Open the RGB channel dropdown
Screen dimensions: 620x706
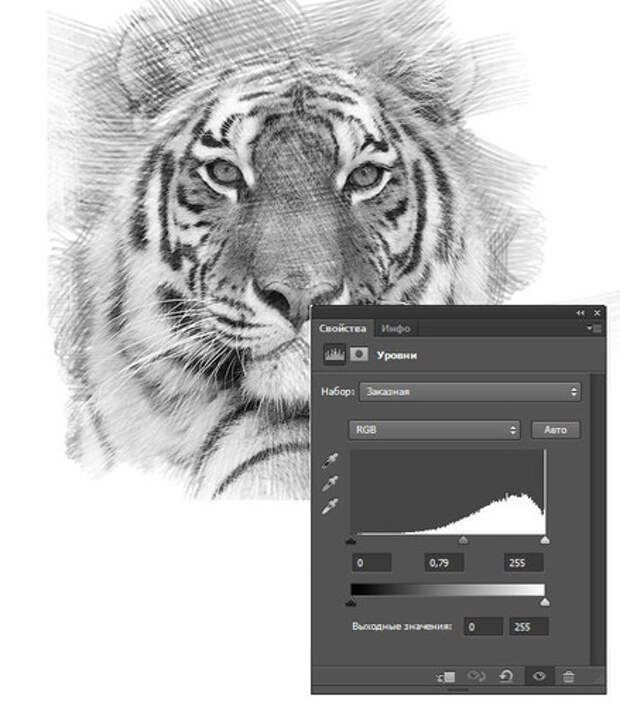tap(434, 429)
